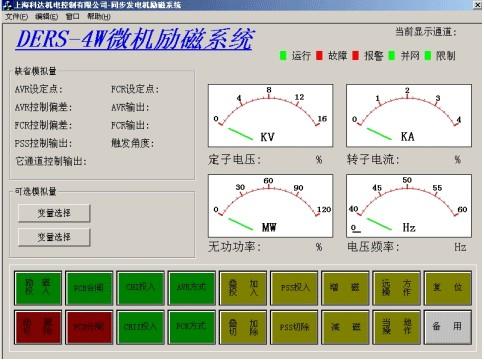Open the 窗口 menu
Image resolution: width=484 pixels, height=363 pixels.
pos(72,17)
